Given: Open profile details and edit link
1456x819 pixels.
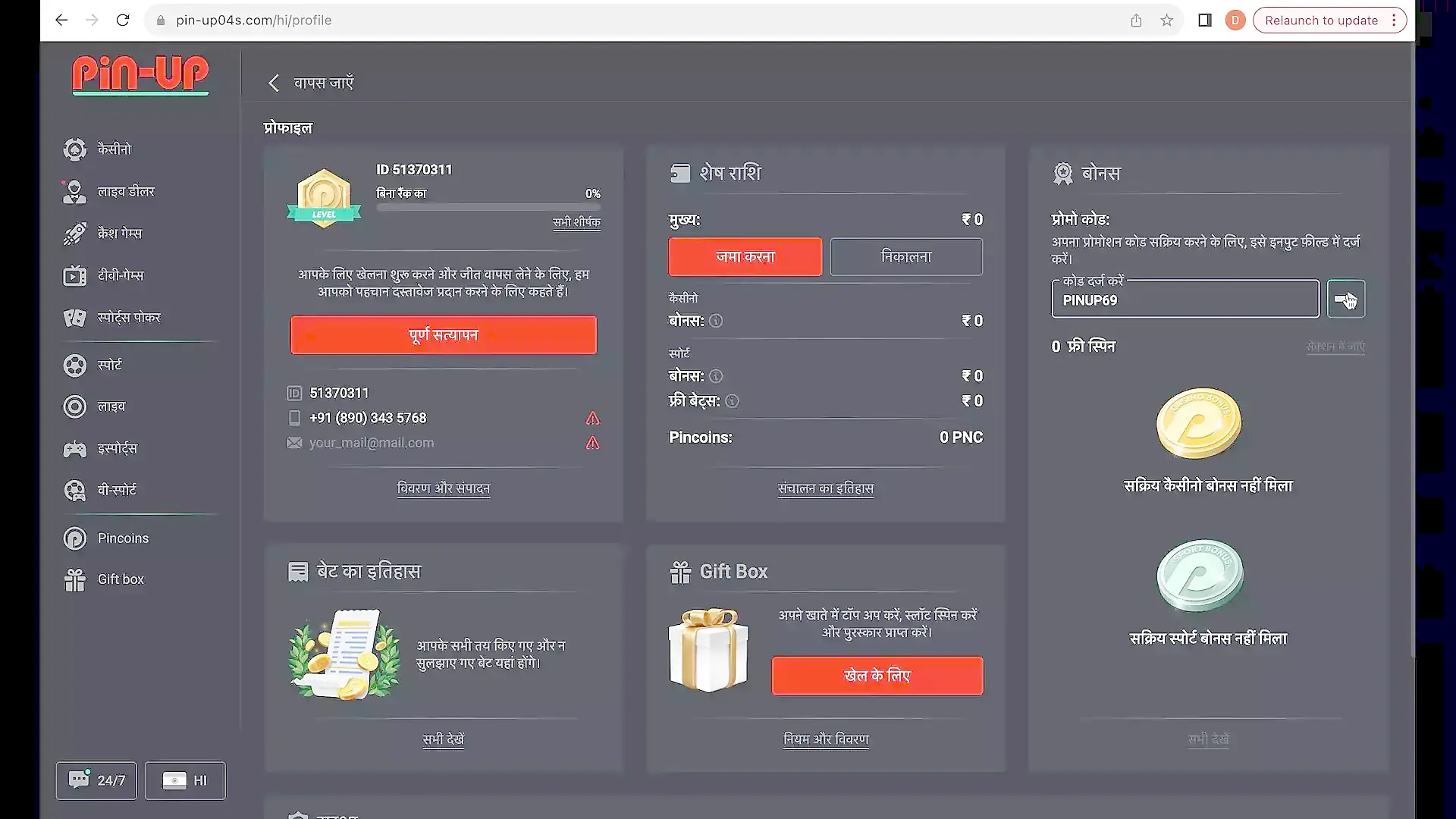Looking at the screenshot, I should (444, 488).
